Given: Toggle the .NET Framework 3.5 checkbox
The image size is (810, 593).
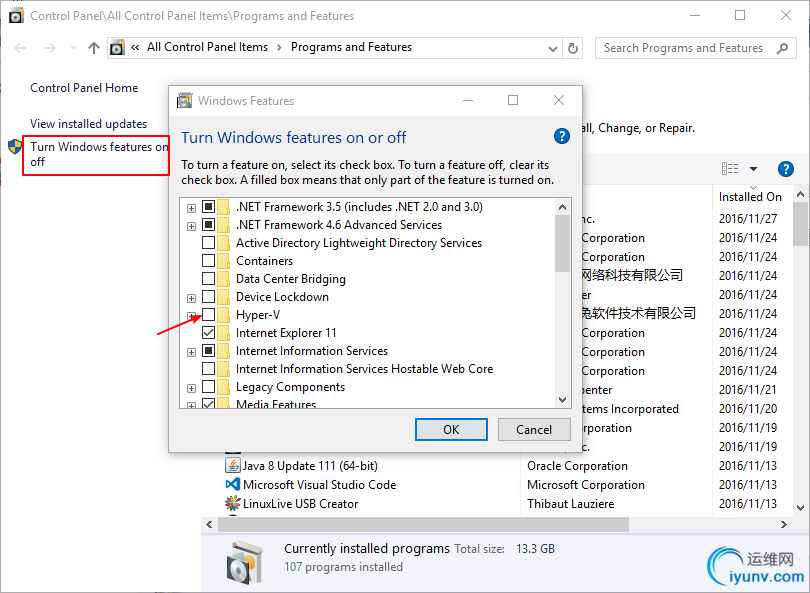Looking at the screenshot, I should click(208, 207).
